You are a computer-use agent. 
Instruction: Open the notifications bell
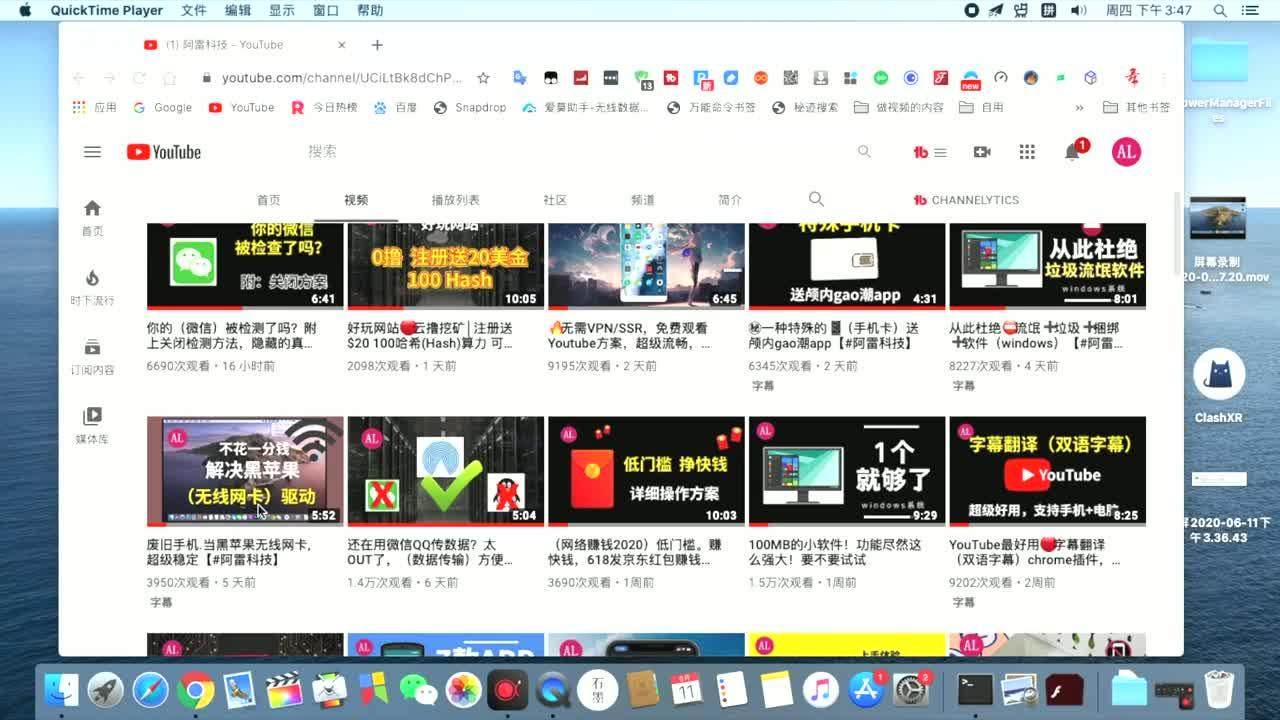coord(1072,152)
